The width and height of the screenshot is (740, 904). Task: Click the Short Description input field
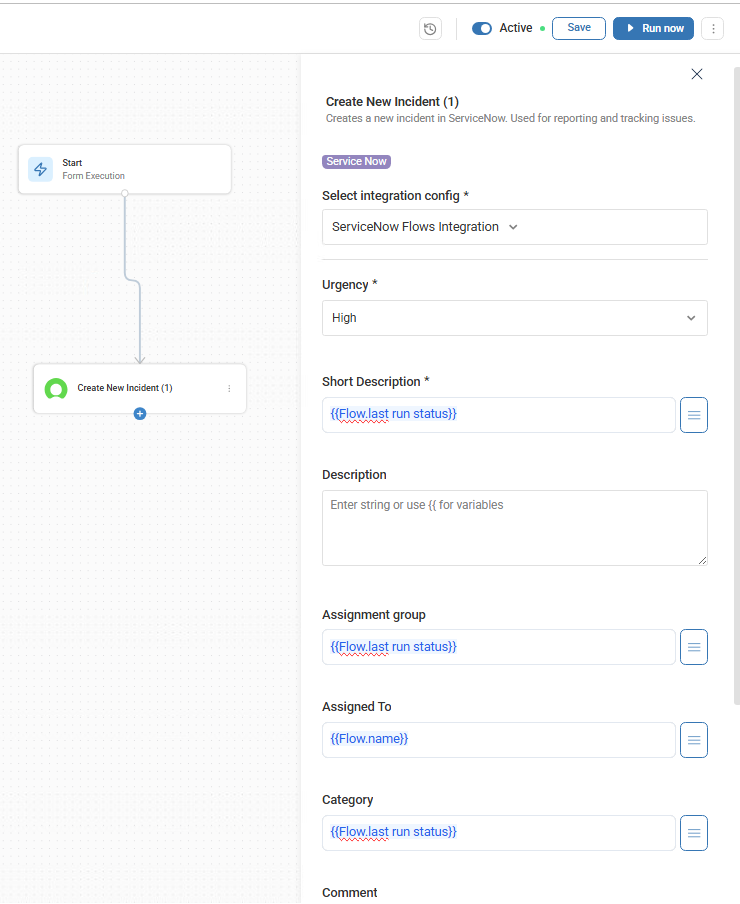tap(498, 414)
